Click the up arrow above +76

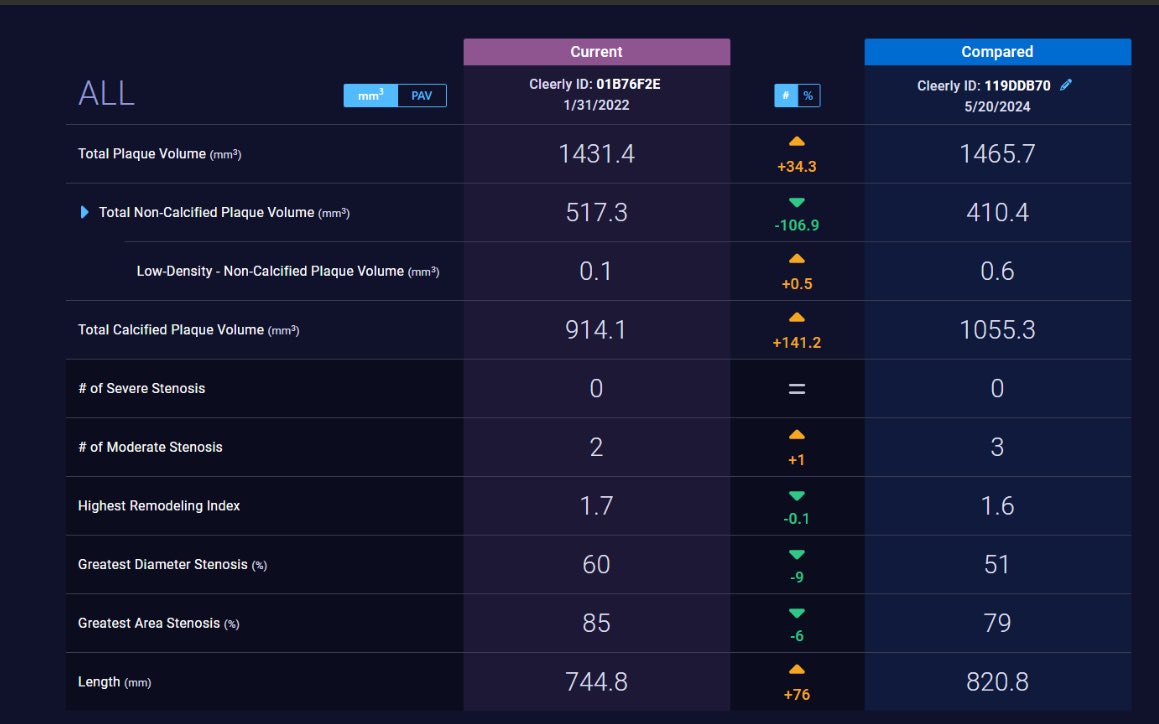coord(797,669)
